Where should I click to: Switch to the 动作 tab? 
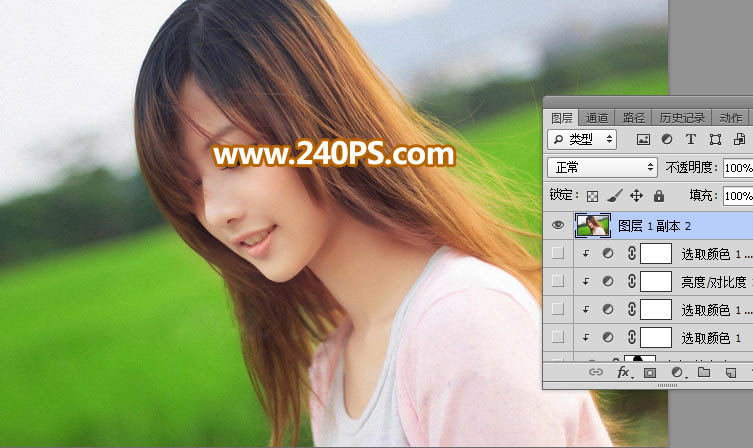tap(731, 118)
